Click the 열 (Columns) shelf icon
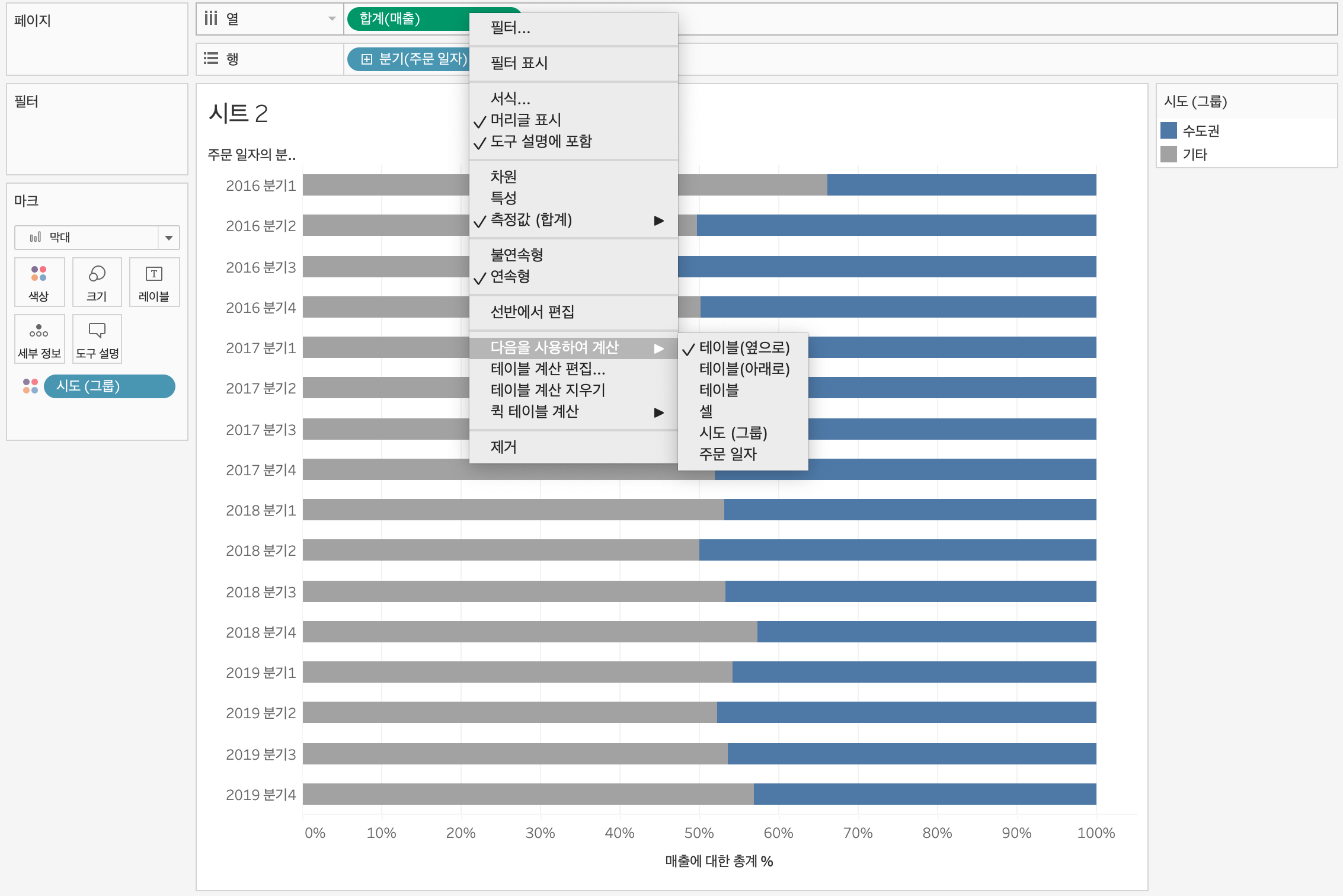Image resolution: width=1343 pixels, height=896 pixels. pos(211,19)
